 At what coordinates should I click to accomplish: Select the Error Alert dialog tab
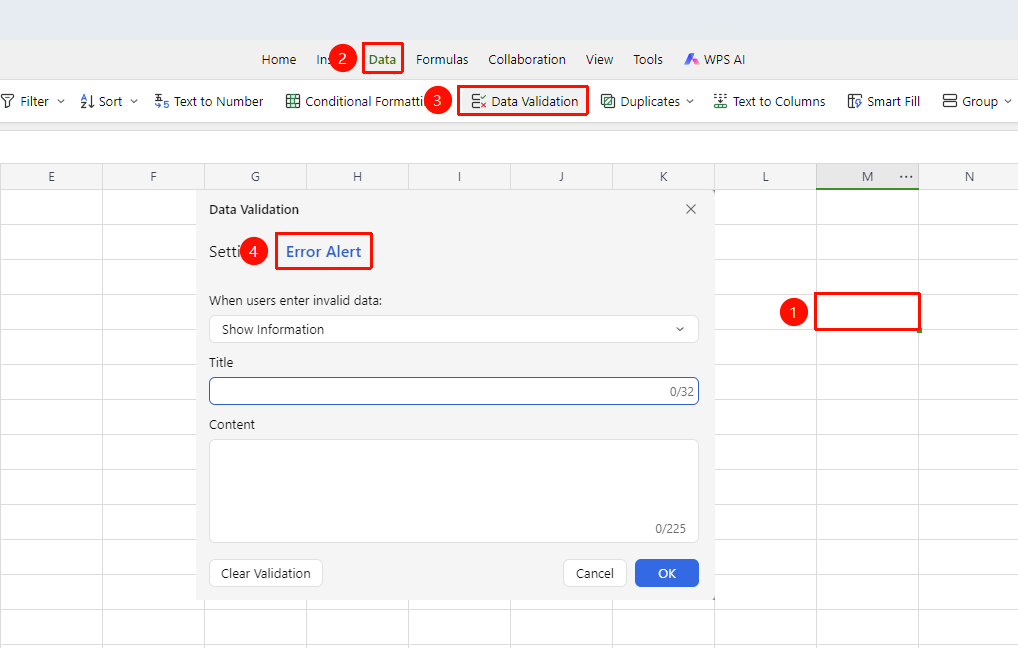point(323,252)
